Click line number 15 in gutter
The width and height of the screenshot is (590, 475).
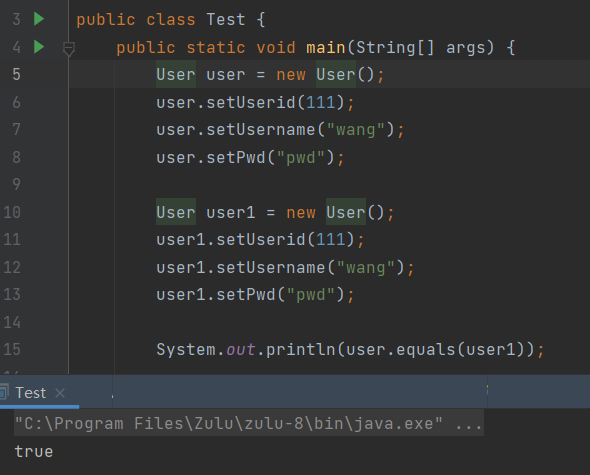click(12, 349)
